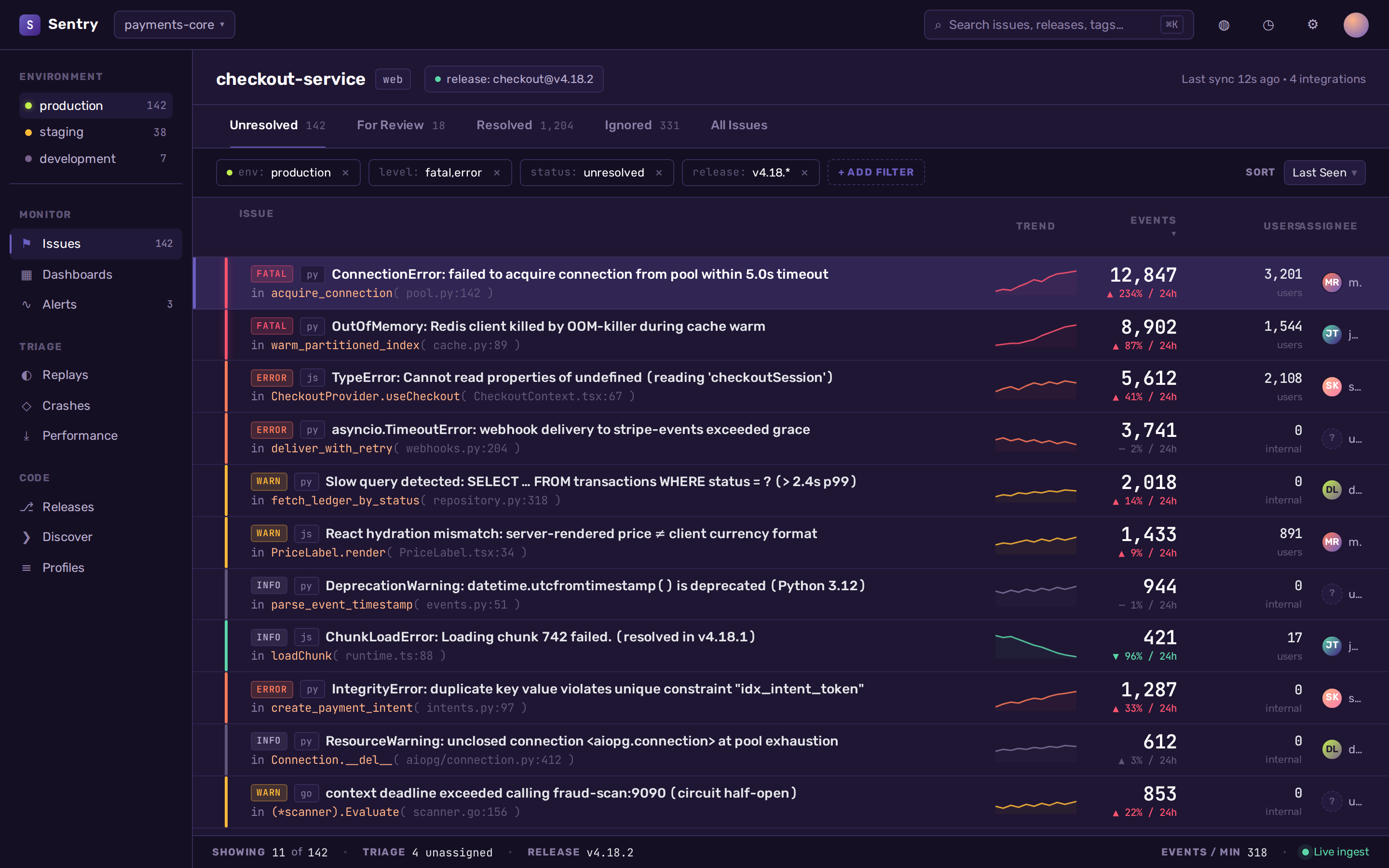Click the WARN badge on React hydration row
The image size is (1389, 868).
[268, 533]
